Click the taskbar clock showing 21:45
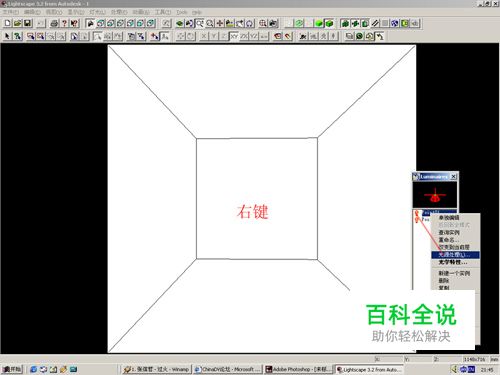The height and width of the screenshot is (375, 500). pos(487,369)
